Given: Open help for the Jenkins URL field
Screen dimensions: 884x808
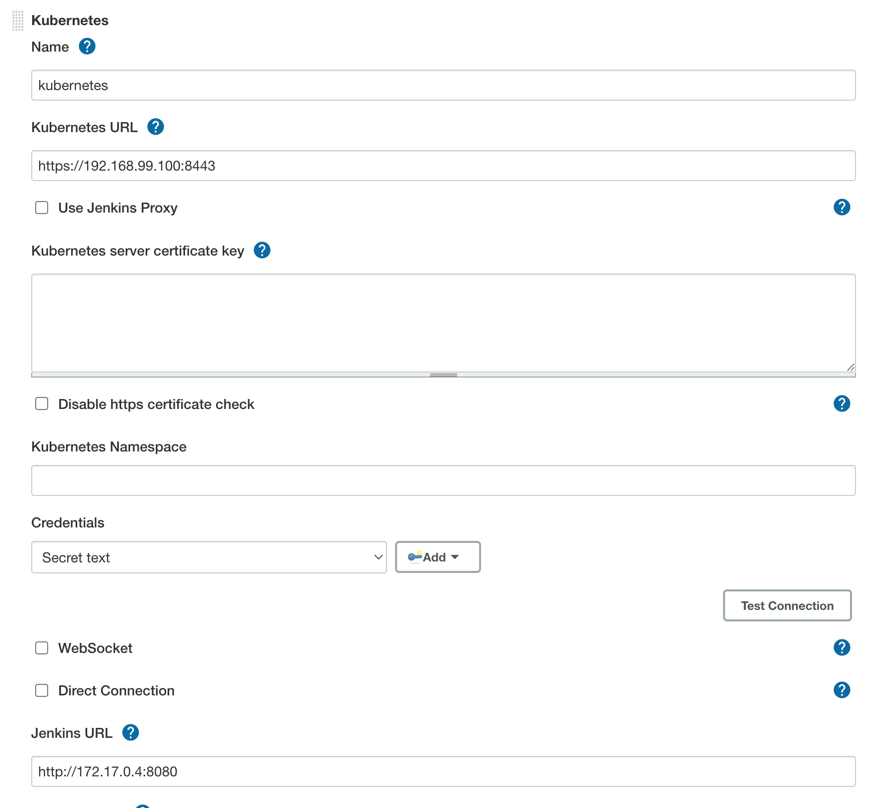Looking at the screenshot, I should coord(130,732).
